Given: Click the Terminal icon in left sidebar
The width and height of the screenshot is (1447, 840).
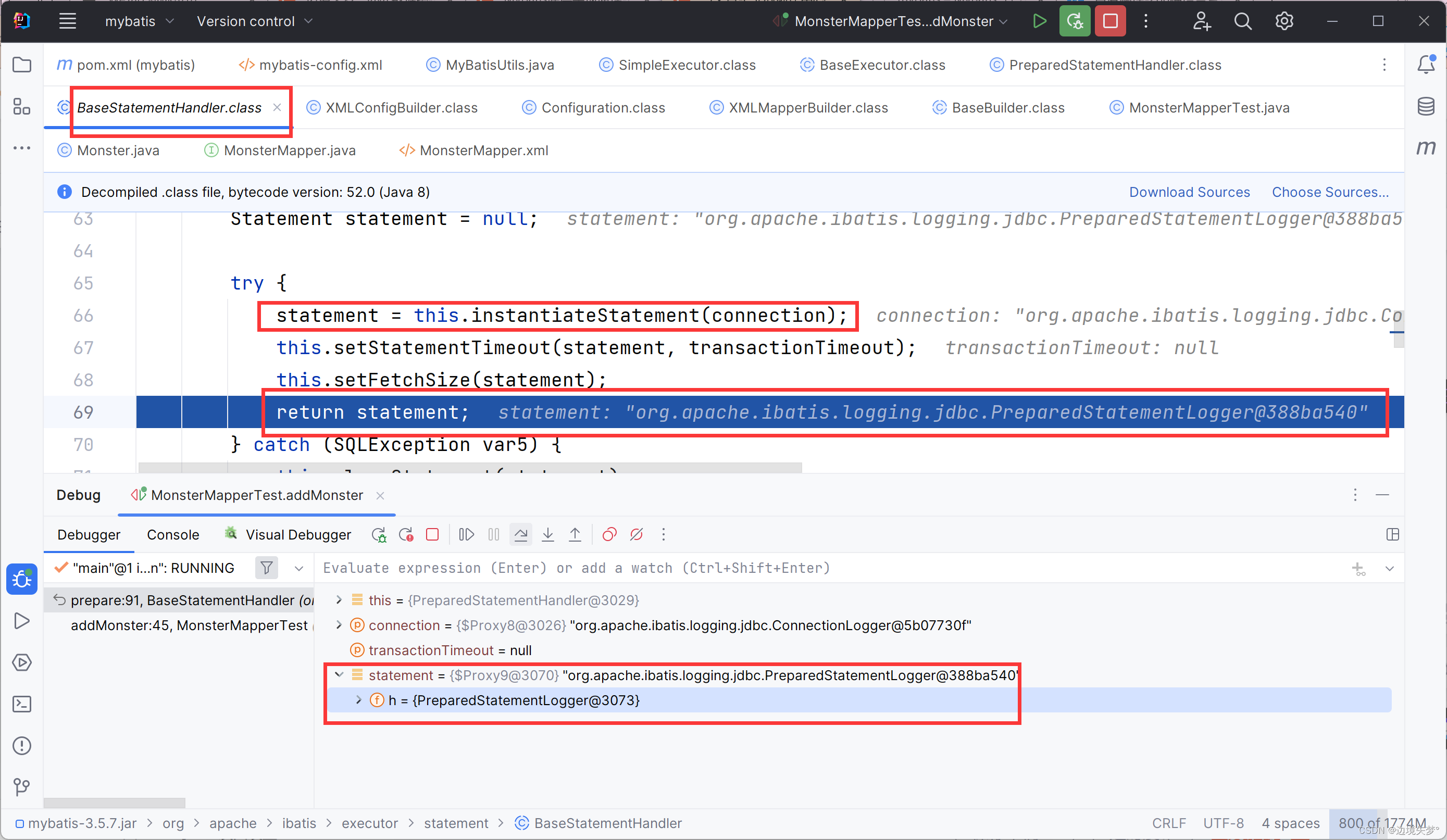Looking at the screenshot, I should [x=22, y=704].
